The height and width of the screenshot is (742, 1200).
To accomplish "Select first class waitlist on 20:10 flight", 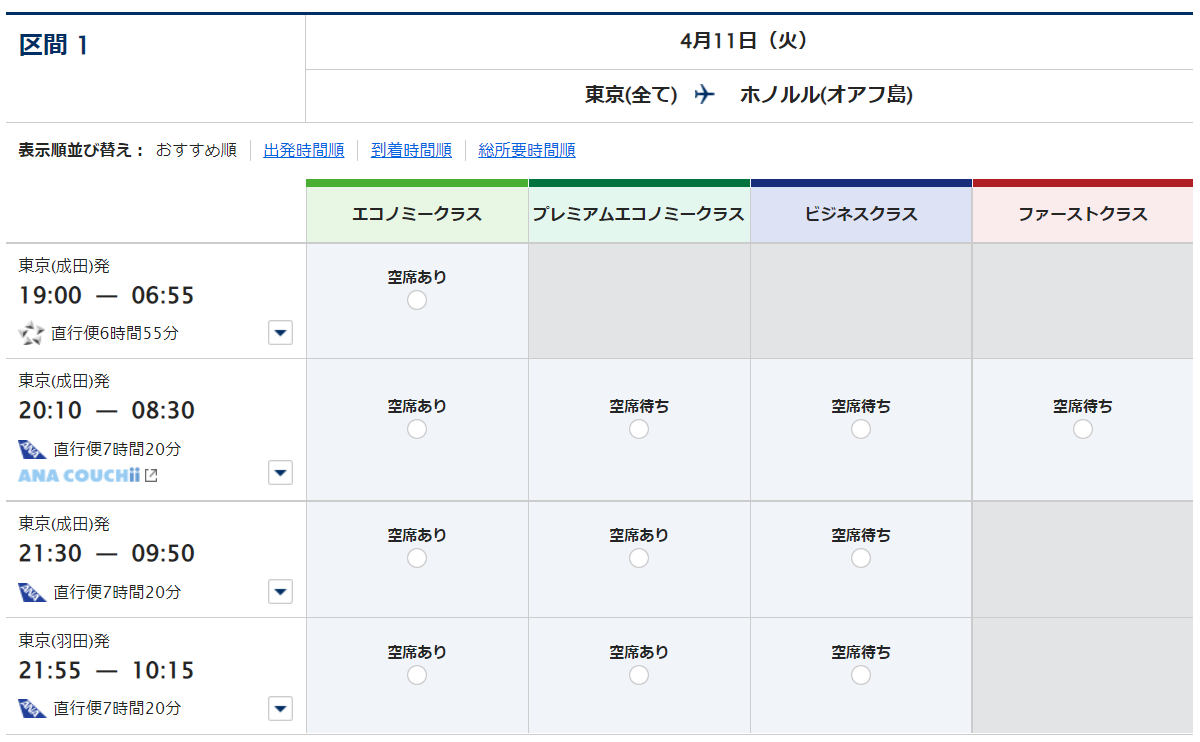I will (x=1082, y=429).
